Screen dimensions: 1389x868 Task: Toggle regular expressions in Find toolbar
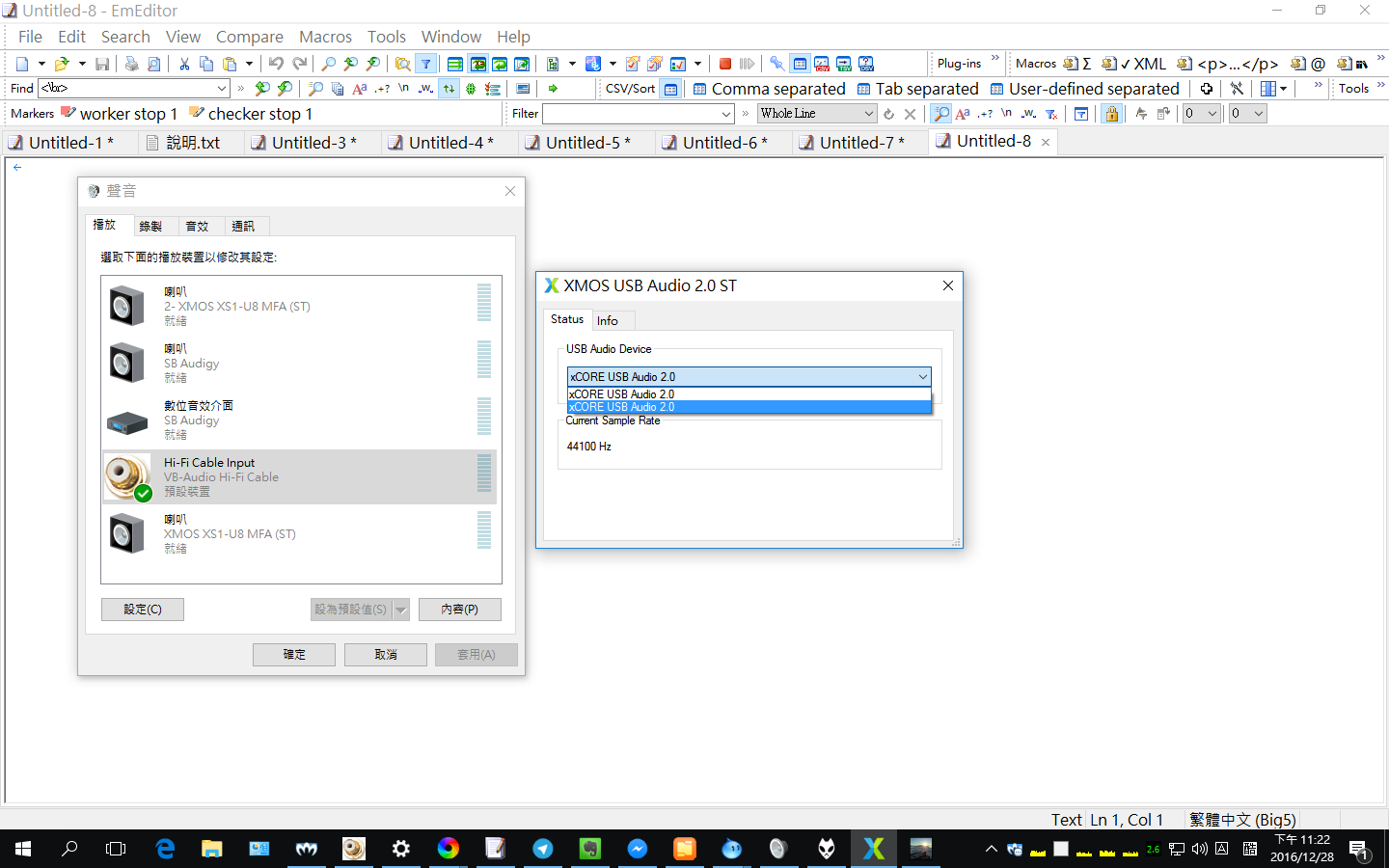coord(382,89)
